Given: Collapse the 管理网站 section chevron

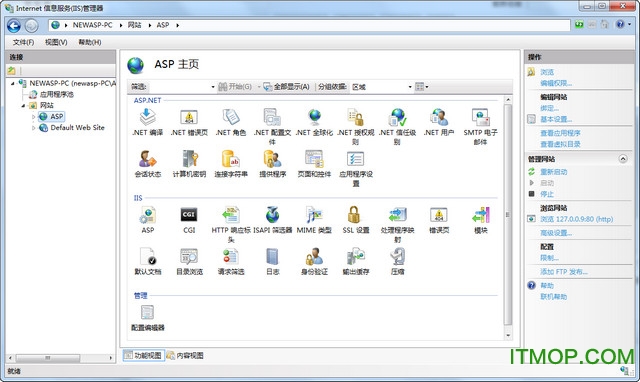Looking at the screenshot, I should pyautogui.click(x=623, y=159).
